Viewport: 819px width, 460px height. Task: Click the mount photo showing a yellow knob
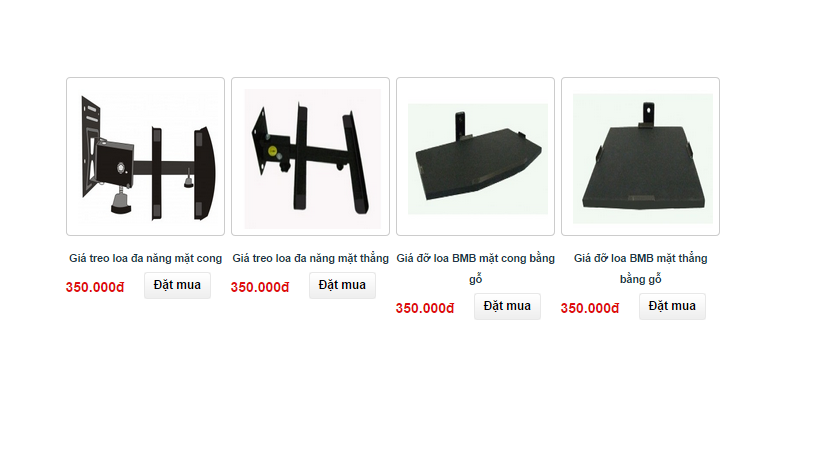(310, 157)
